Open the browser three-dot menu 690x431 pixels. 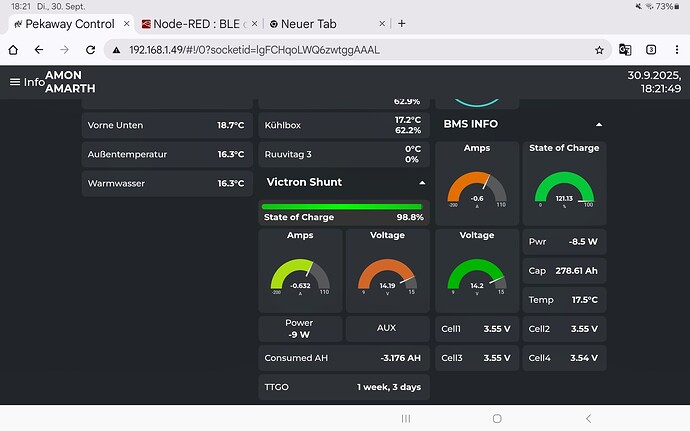[x=676, y=49]
